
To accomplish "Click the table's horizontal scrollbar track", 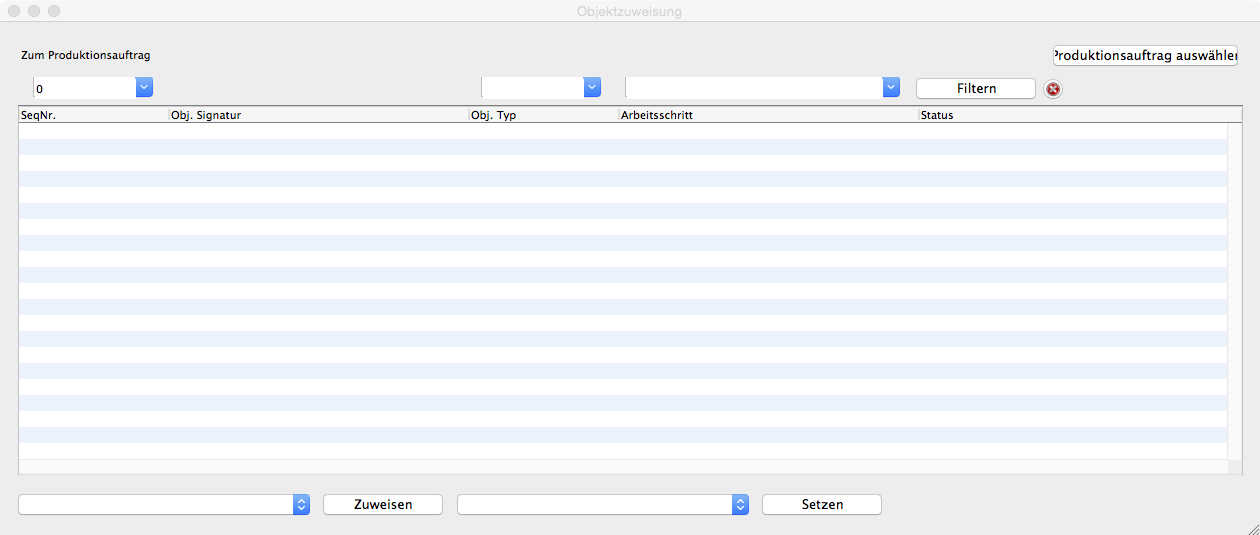I will pos(620,467).
